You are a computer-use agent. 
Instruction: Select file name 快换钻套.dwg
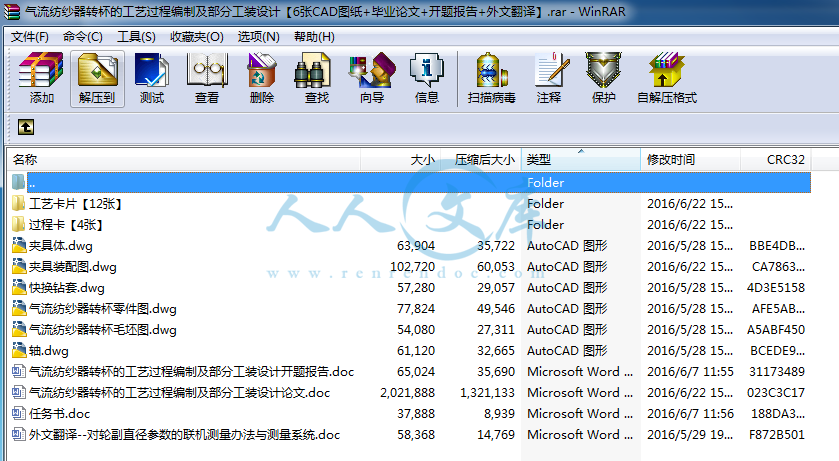(x=66, y=288)
